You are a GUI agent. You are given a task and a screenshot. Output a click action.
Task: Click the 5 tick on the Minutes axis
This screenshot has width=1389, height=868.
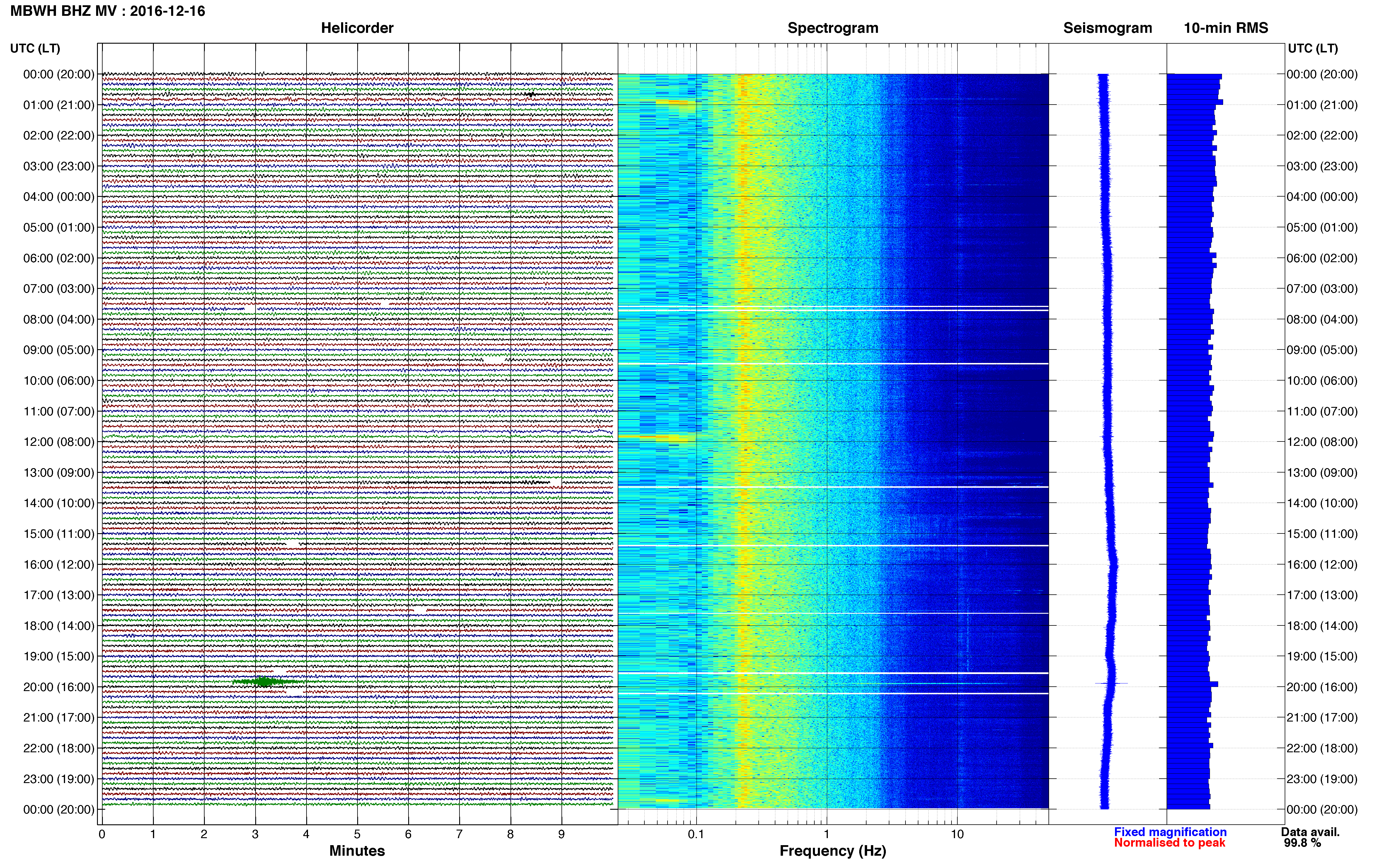pyautogui.click(x=357, y=834)
